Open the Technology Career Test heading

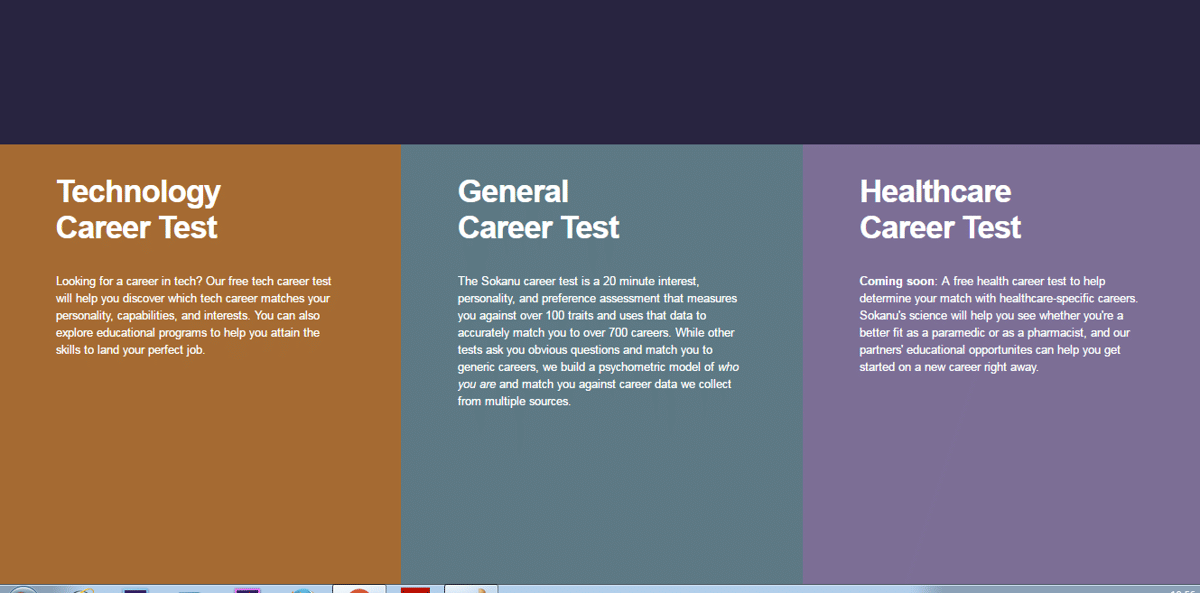click(x=138, y=209)
